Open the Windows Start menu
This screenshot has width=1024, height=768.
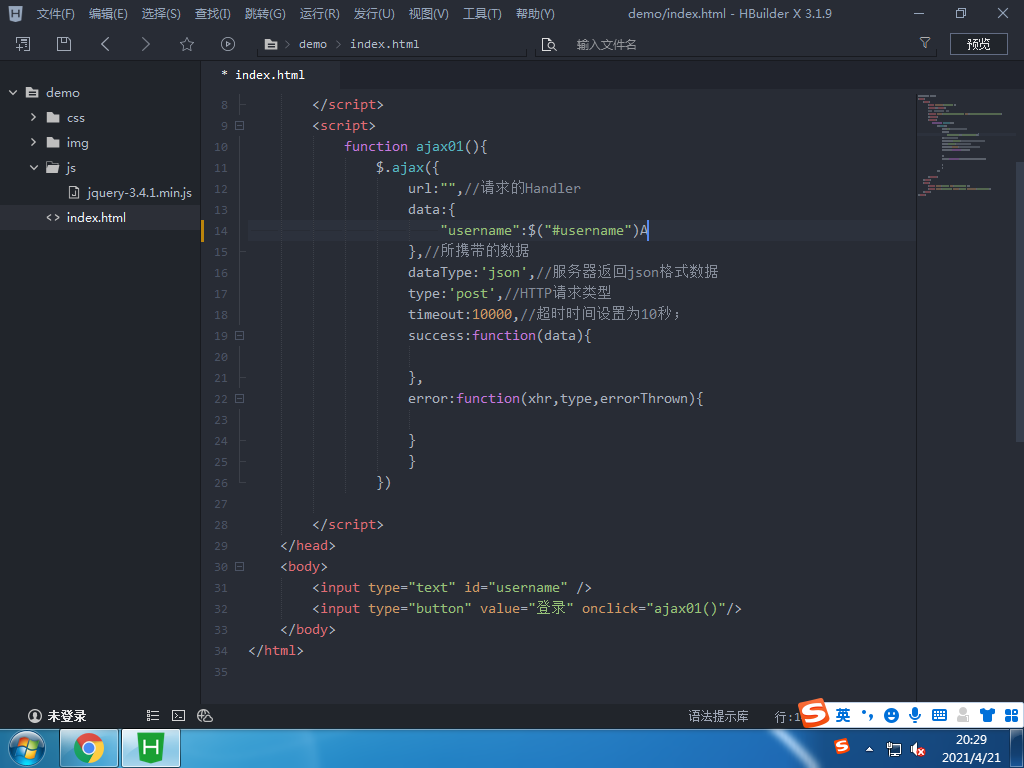pos(27,748)
